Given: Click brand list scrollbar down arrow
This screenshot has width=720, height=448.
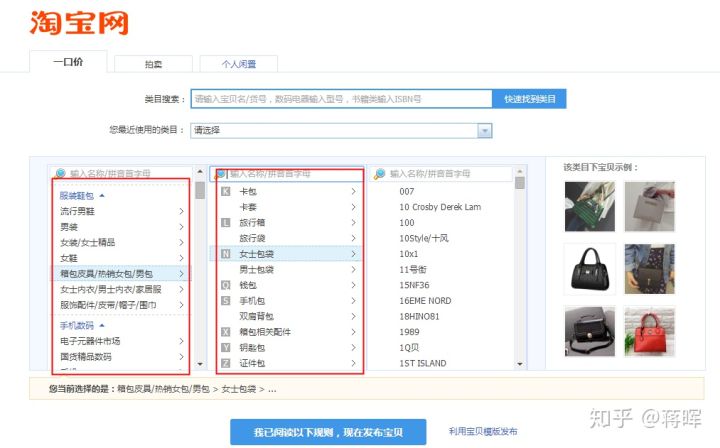Looking at the screenshot, I should (520, 364).
